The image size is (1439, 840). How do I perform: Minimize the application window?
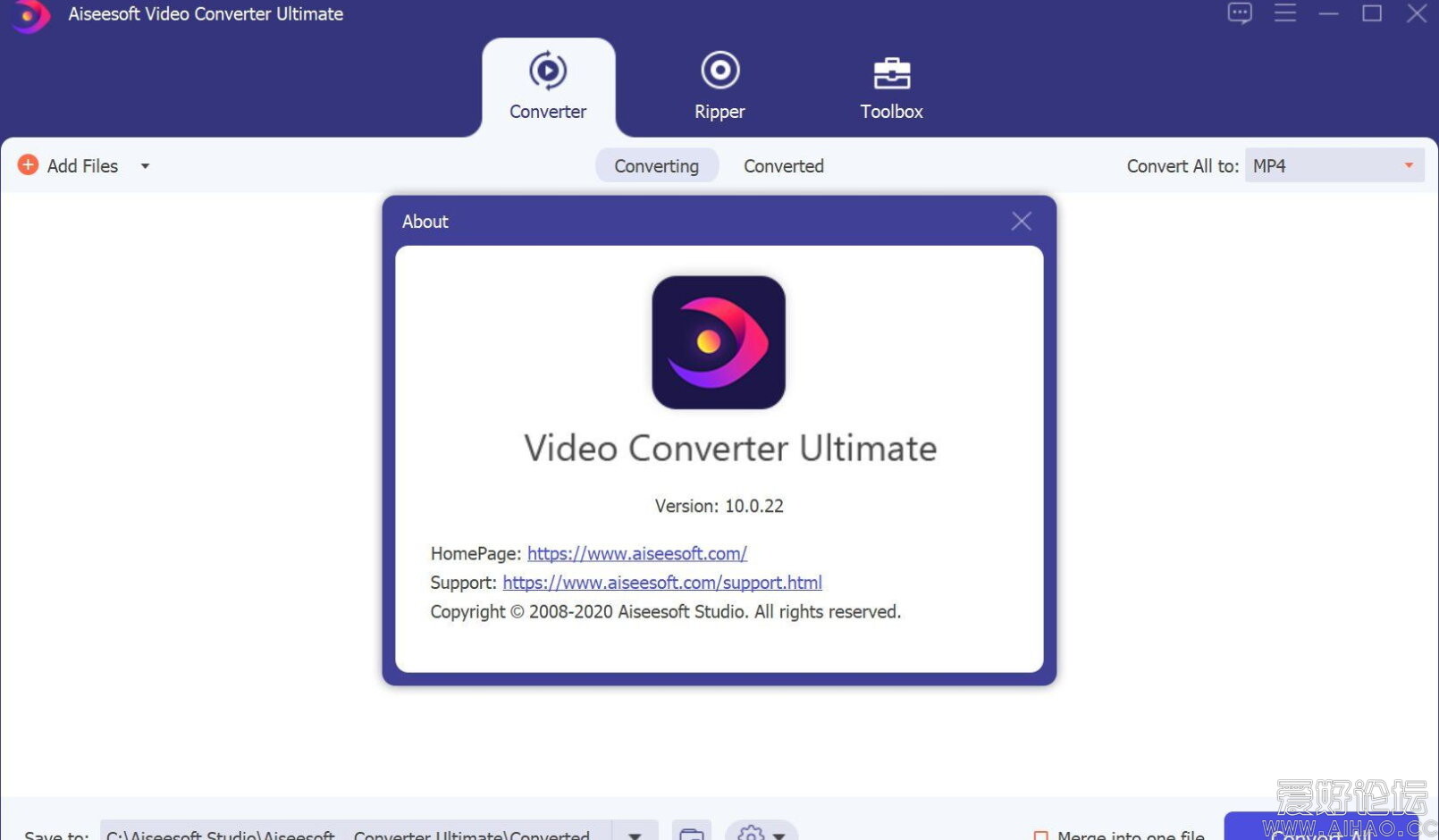point(1329,13)
